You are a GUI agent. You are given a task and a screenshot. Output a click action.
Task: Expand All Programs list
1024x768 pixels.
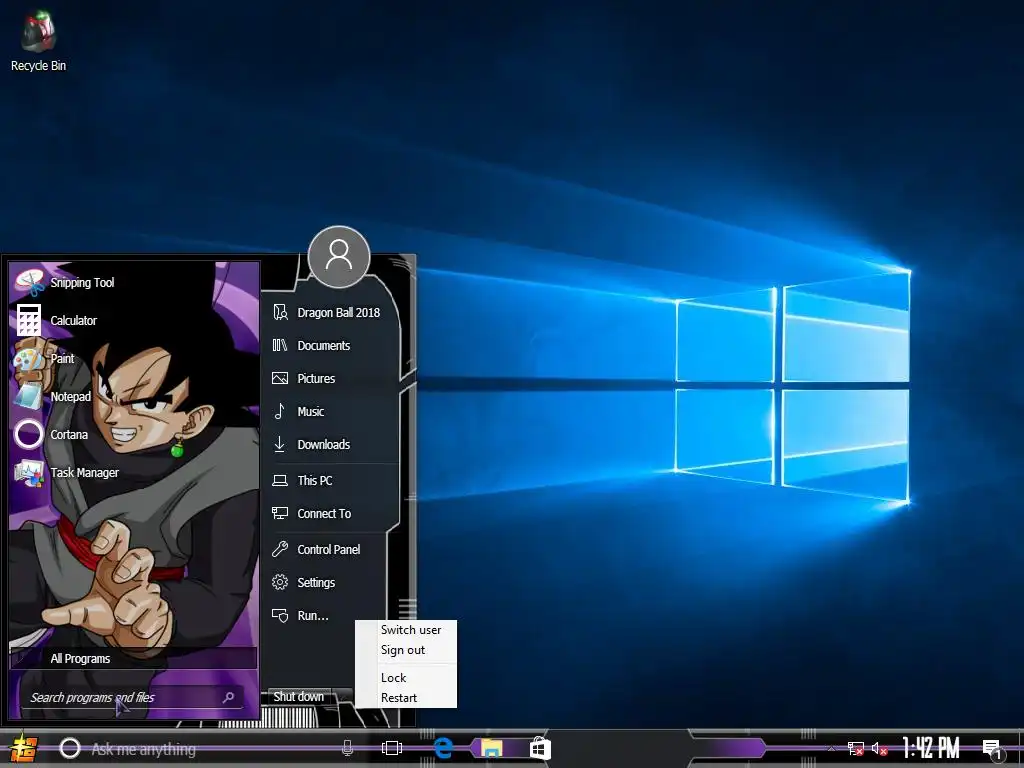[134, 658]
